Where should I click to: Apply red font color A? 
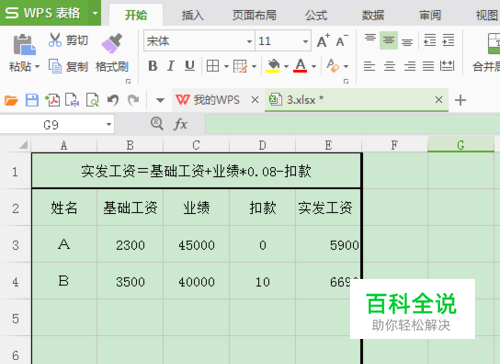point(300,66)
